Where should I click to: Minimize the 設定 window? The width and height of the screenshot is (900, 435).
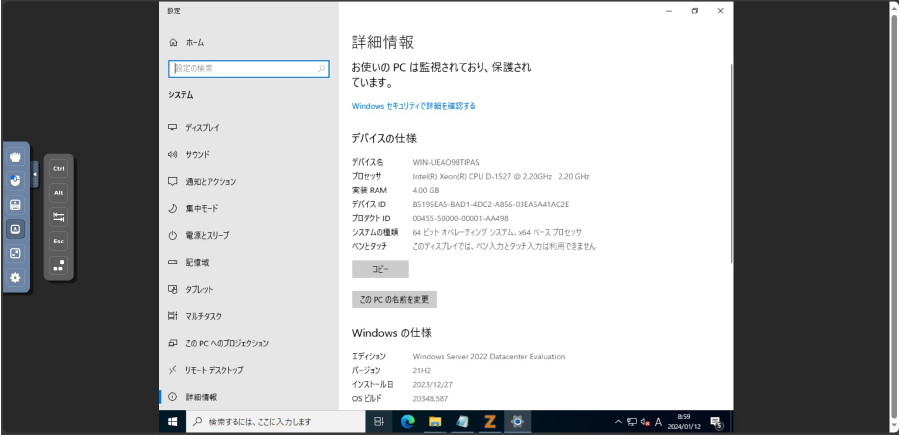[669, 11]
